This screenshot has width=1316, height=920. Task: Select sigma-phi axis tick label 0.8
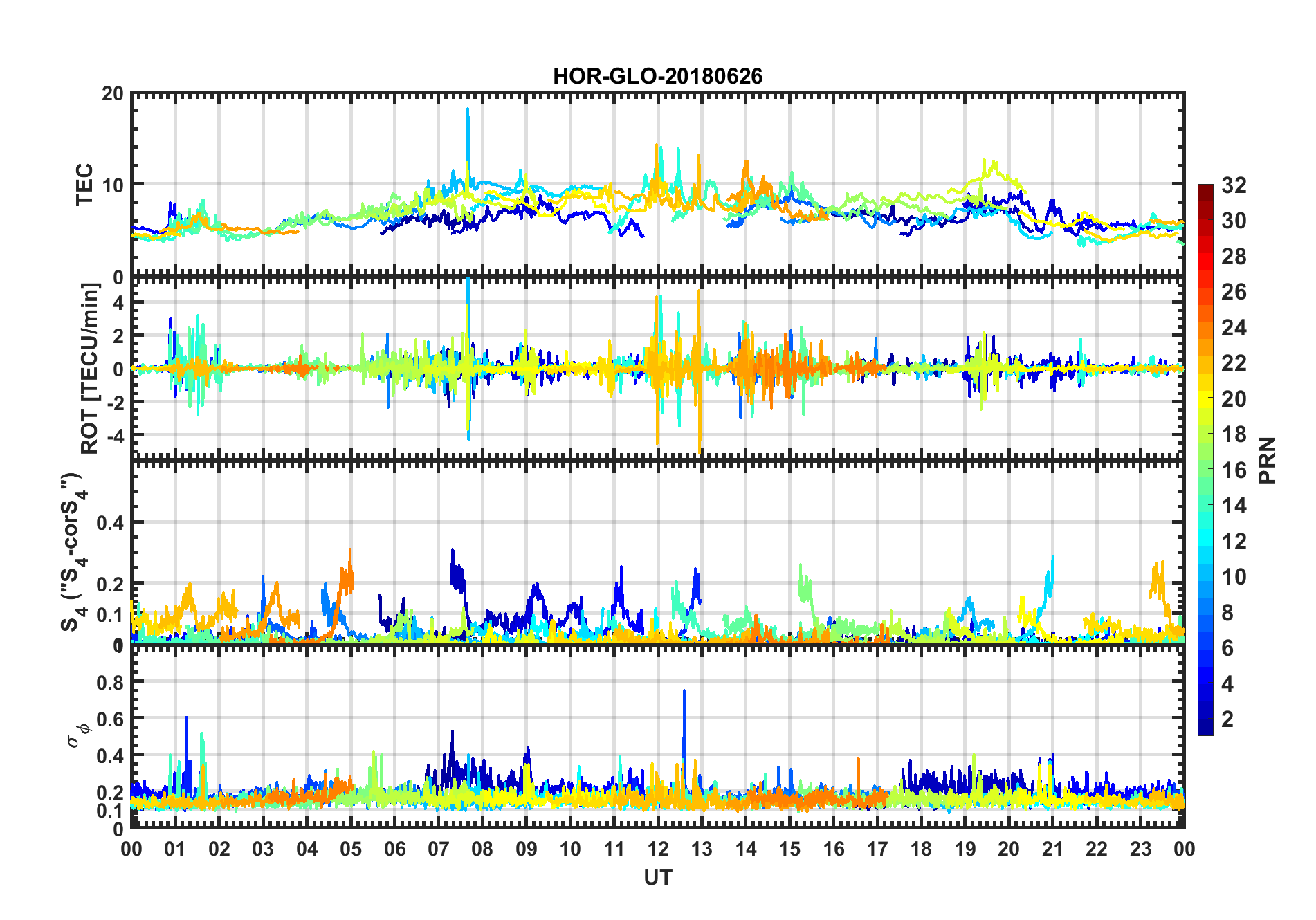pos(111,682)
